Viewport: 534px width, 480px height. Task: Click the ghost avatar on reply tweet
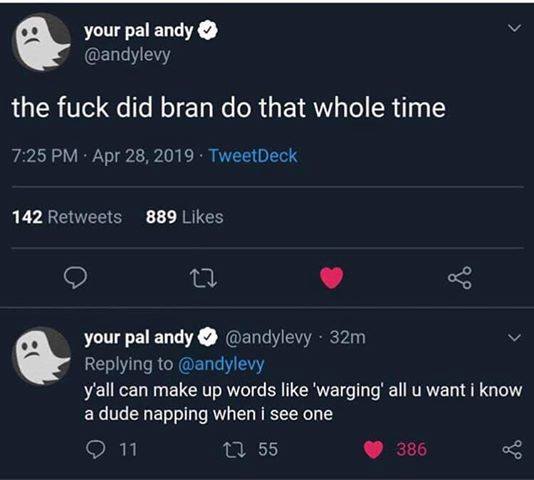[x=41, y=356]
